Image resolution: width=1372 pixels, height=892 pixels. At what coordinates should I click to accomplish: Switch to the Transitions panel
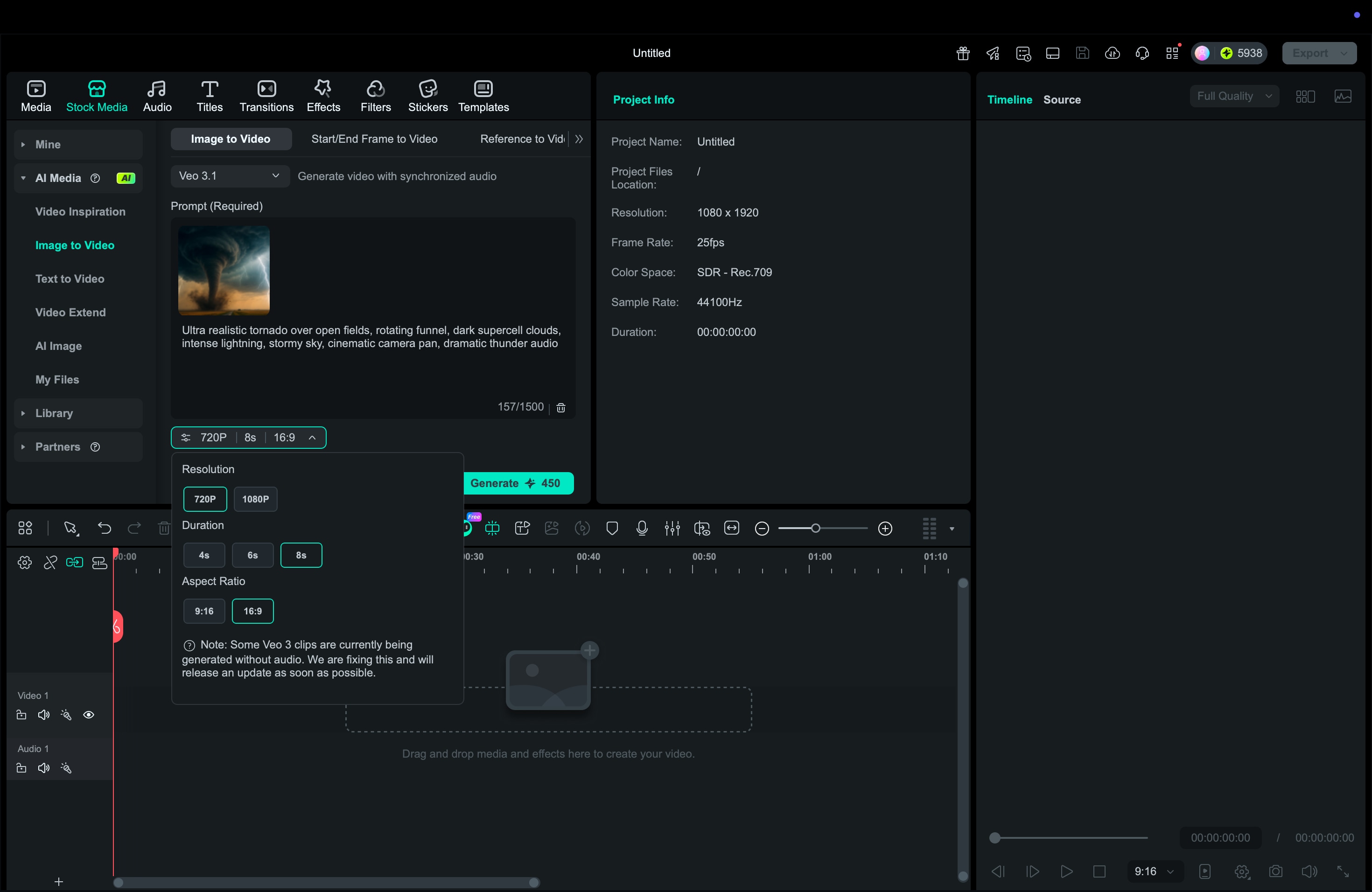pos(266,95)
